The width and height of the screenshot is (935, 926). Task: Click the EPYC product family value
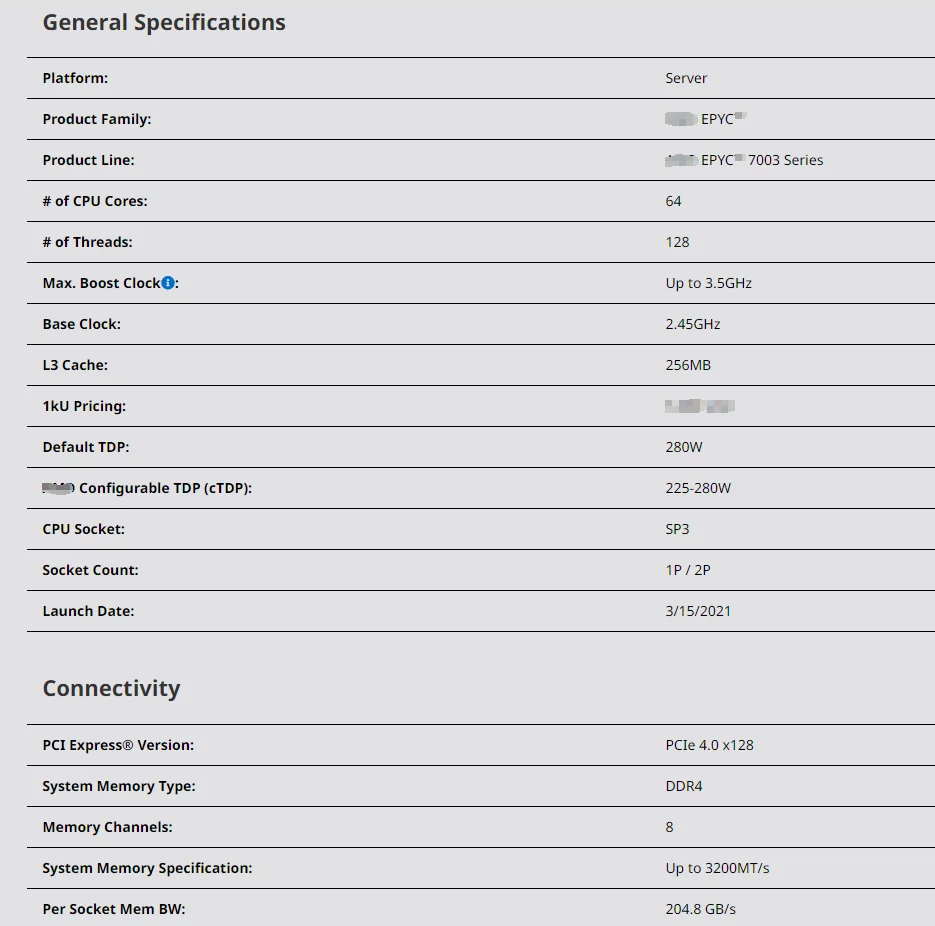click(708, 119)
